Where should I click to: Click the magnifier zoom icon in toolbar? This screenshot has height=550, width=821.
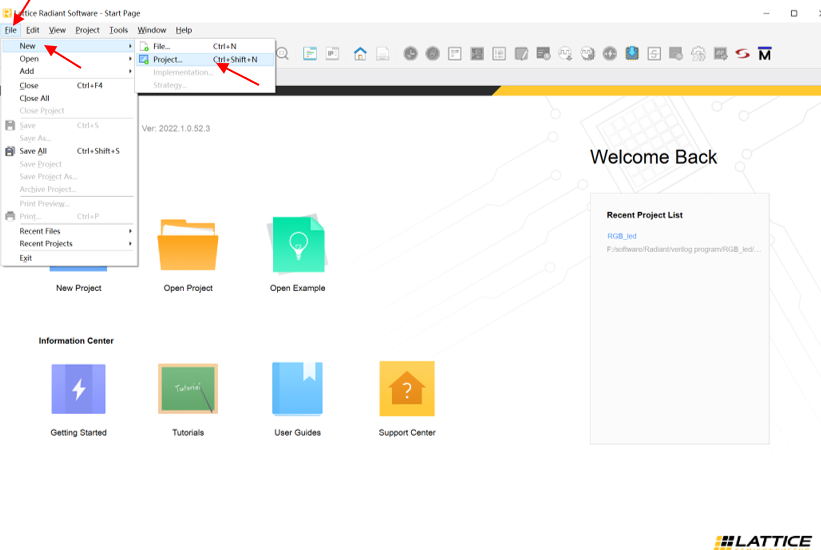tap(283, 53)
